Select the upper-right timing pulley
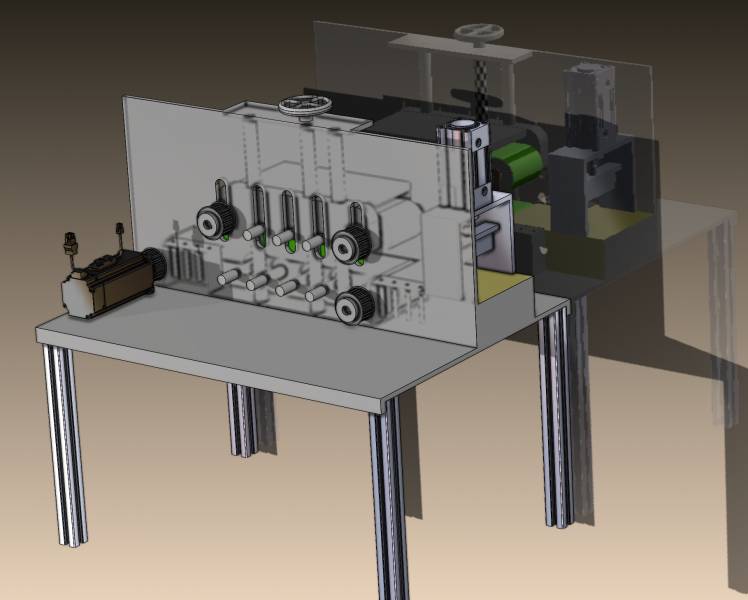The height and width of the screenshot is (600, 748). (350, 242)
